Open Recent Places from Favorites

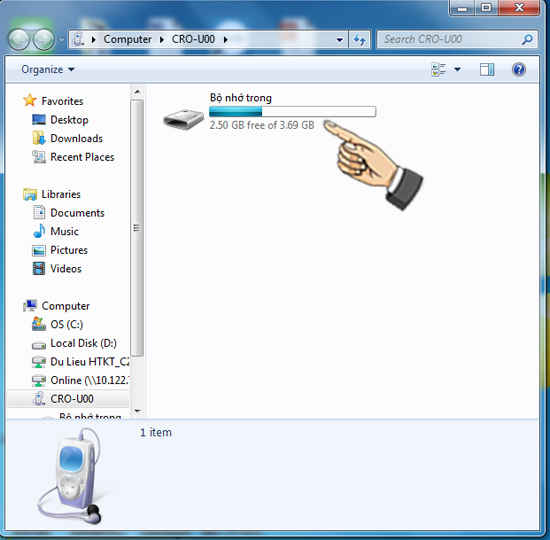[x=82, y=157]
